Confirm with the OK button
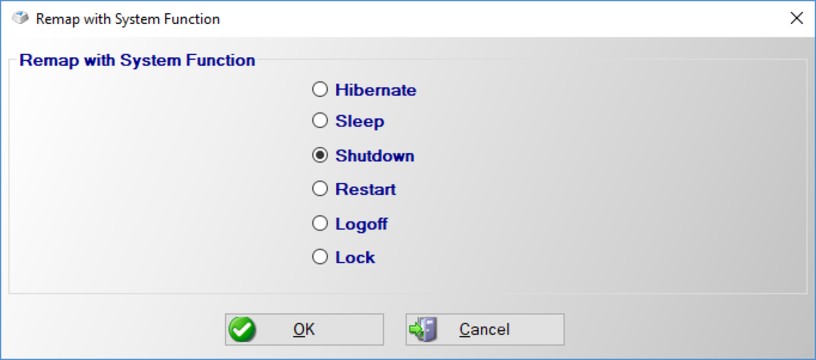Screen dimensions: 816x360 click(304, 329)
